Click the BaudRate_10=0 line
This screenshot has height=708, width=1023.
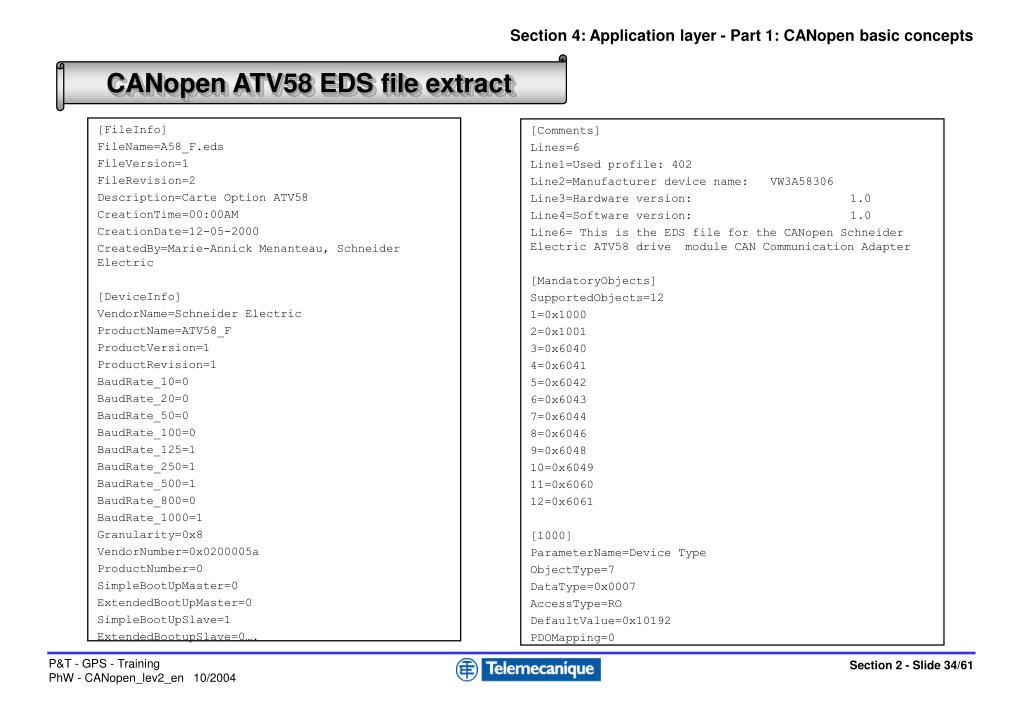pos(143,382)
